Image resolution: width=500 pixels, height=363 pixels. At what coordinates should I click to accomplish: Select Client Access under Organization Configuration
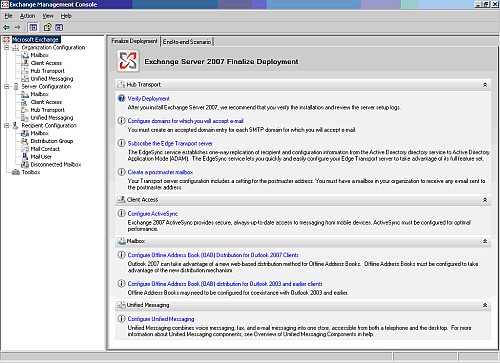(46, 63)
